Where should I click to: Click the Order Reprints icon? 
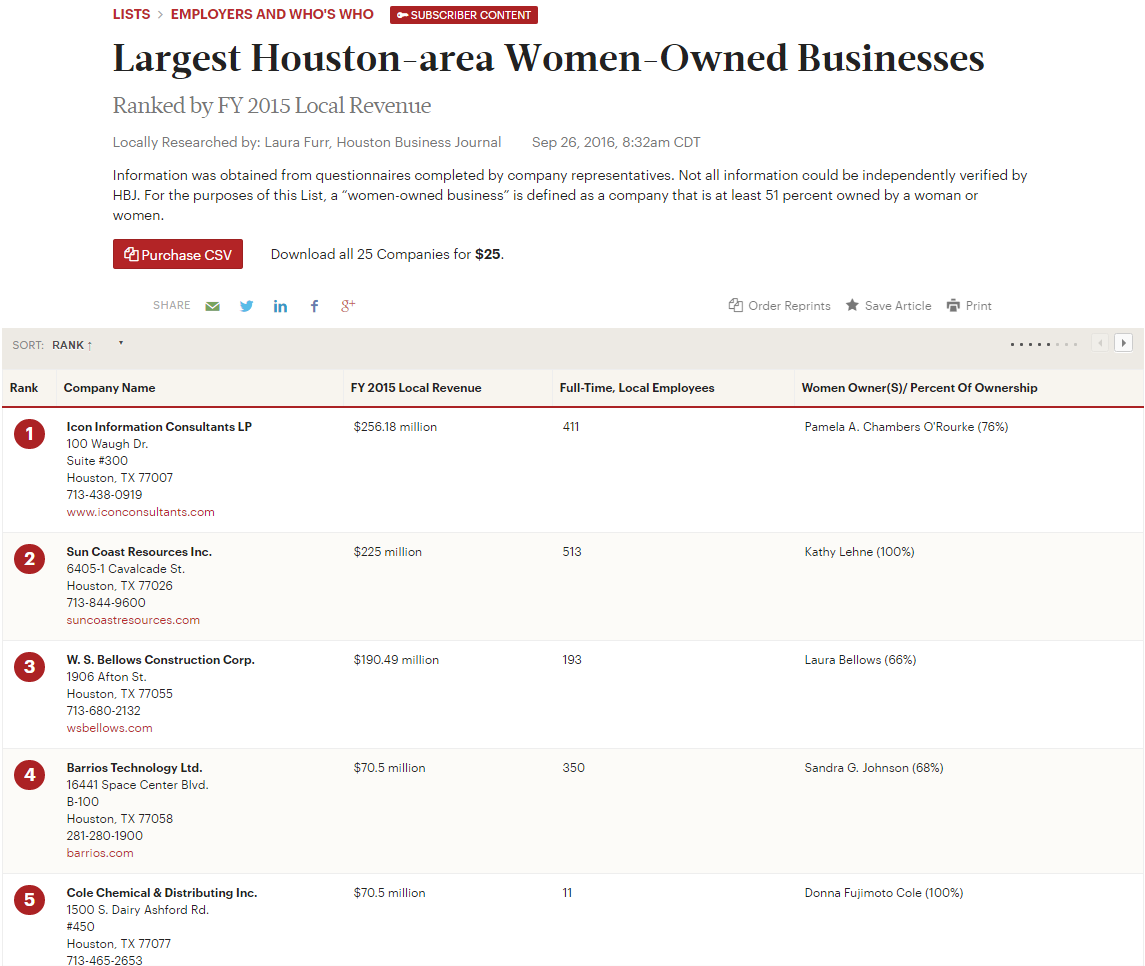[735, 305]
